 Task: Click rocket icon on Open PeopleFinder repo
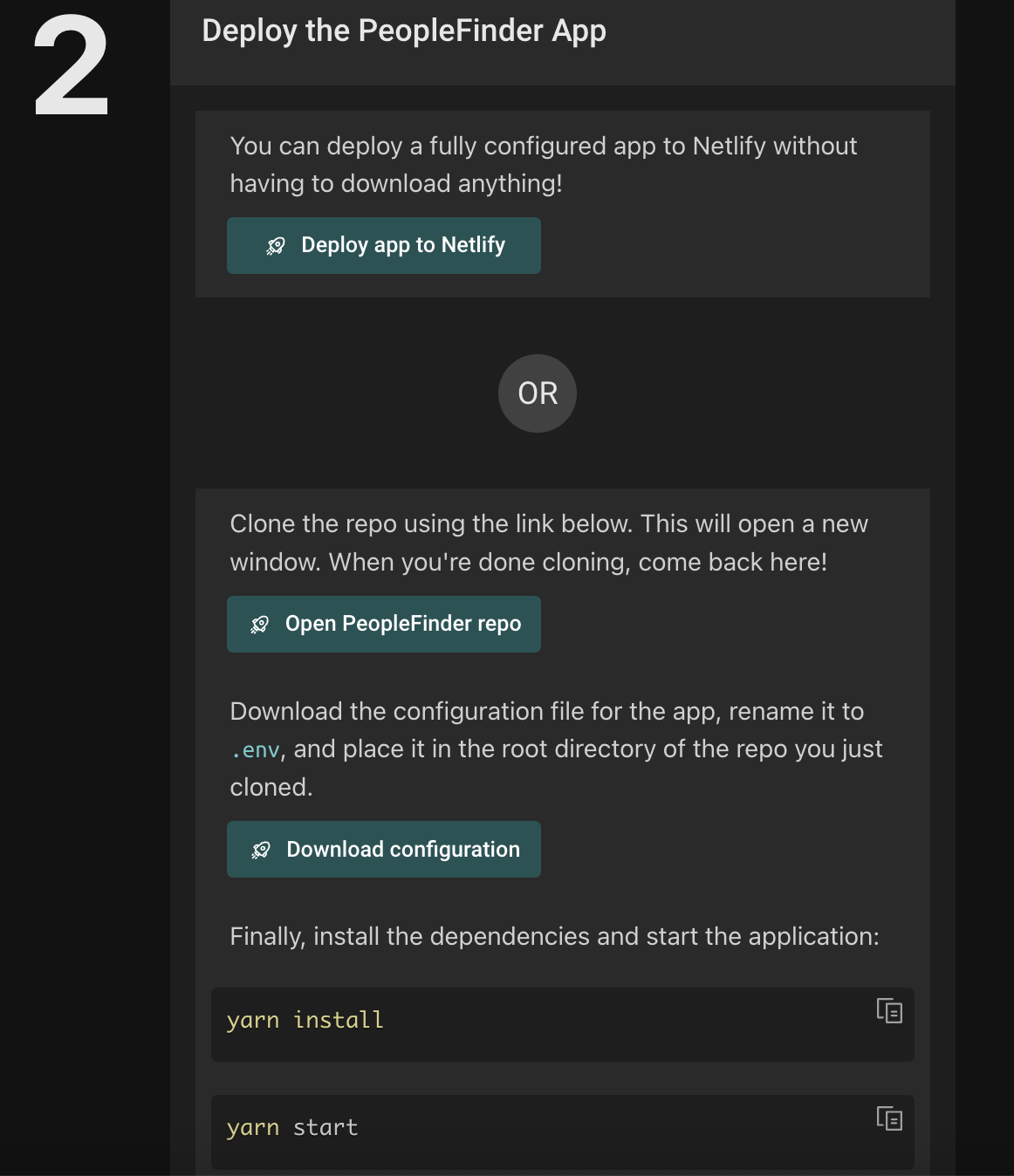(260, 625)
